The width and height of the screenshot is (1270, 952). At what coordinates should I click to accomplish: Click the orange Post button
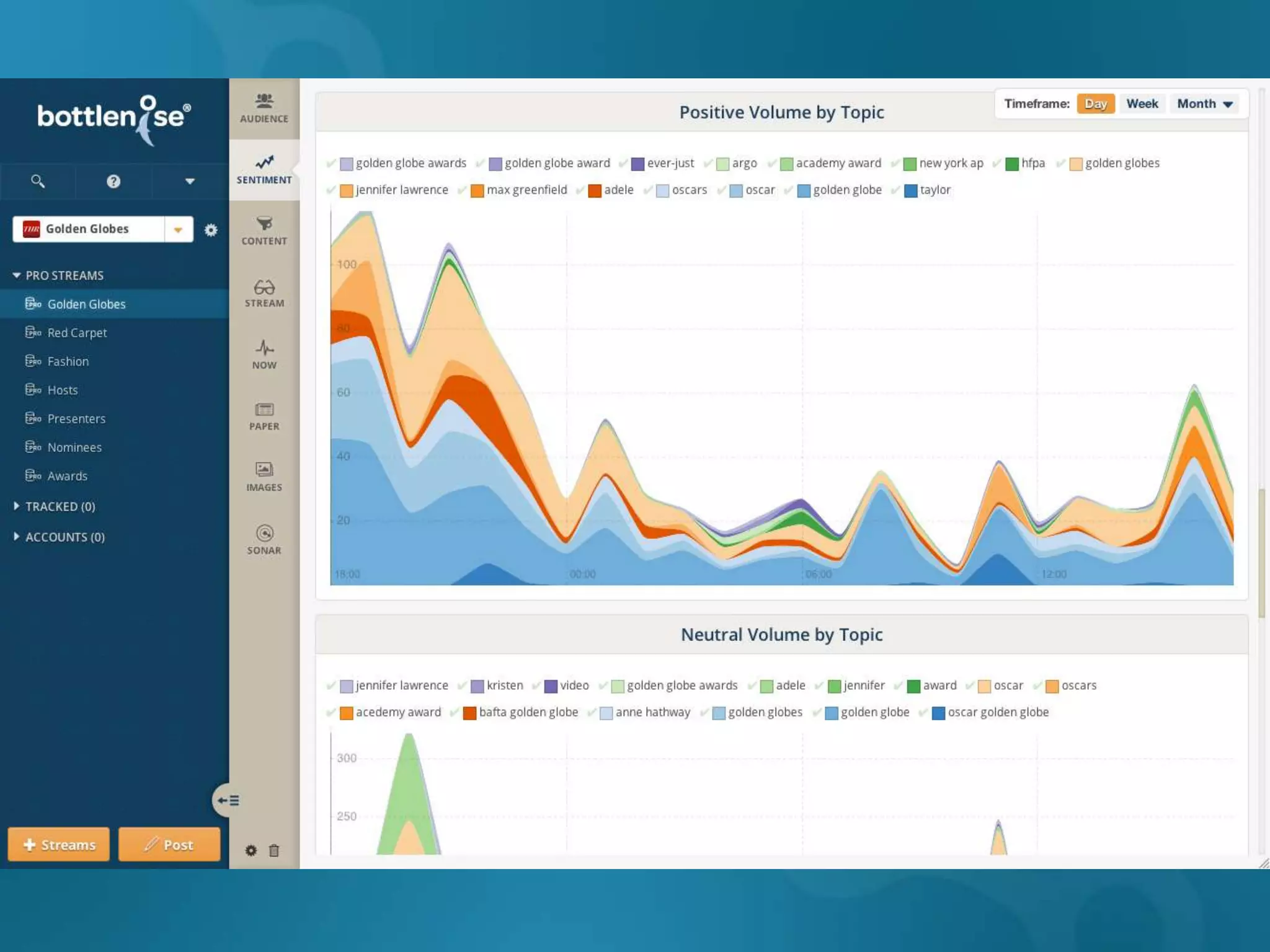(169, 844)
